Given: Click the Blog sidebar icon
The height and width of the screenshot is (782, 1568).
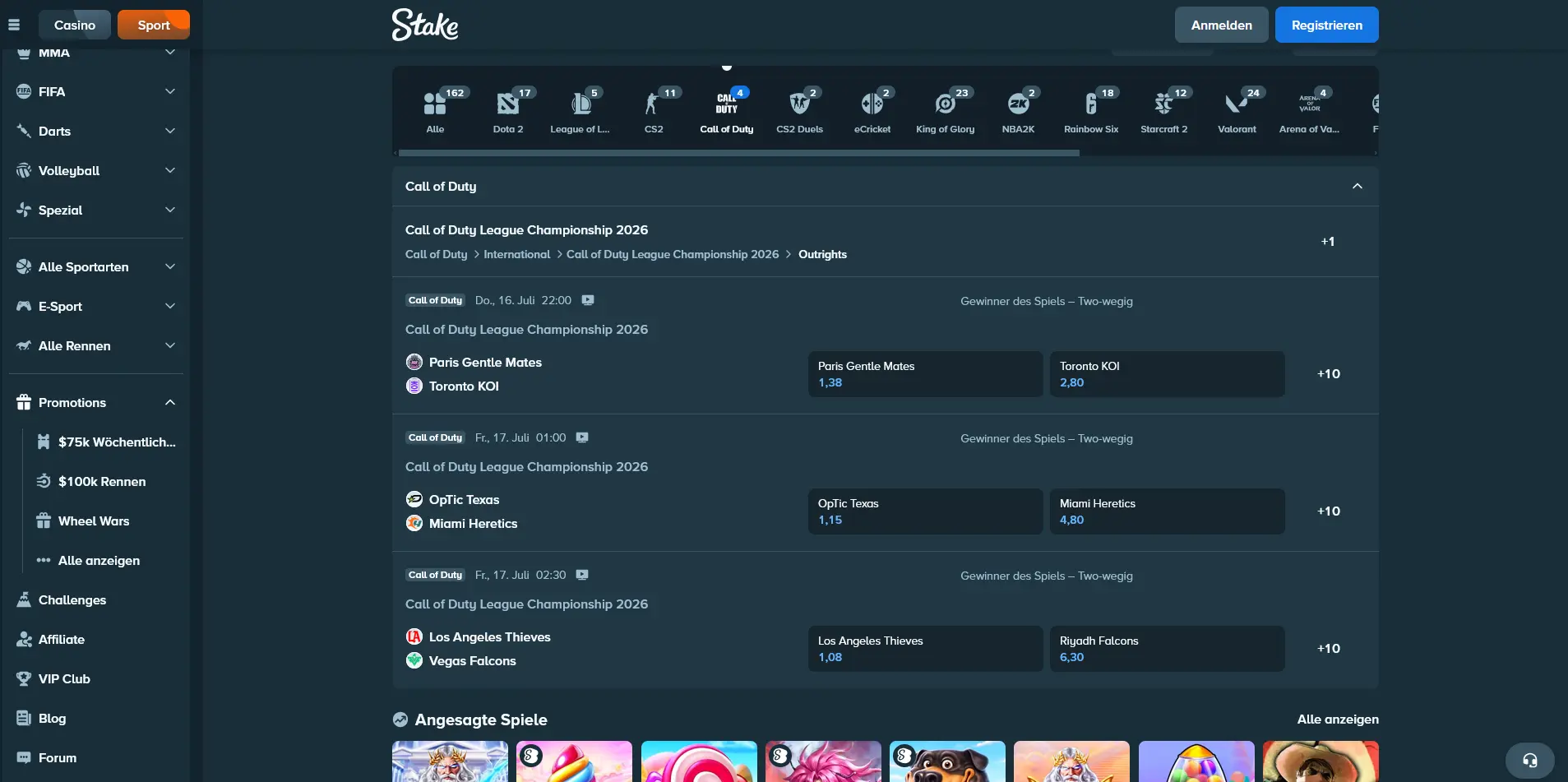Looking at the screenshot, I should pos(24,718).
